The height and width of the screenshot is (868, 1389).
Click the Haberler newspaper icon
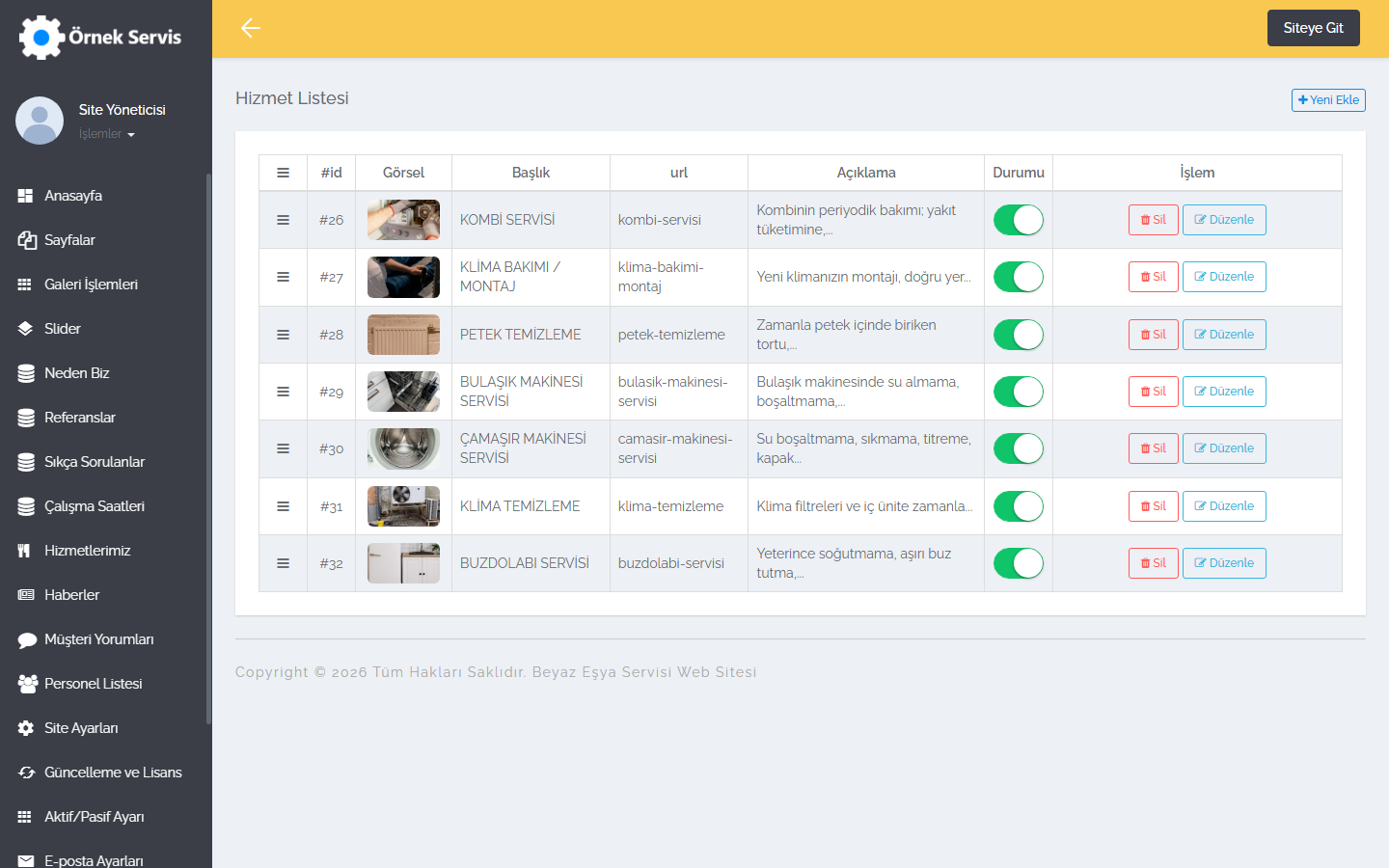[x=26, y=595]
